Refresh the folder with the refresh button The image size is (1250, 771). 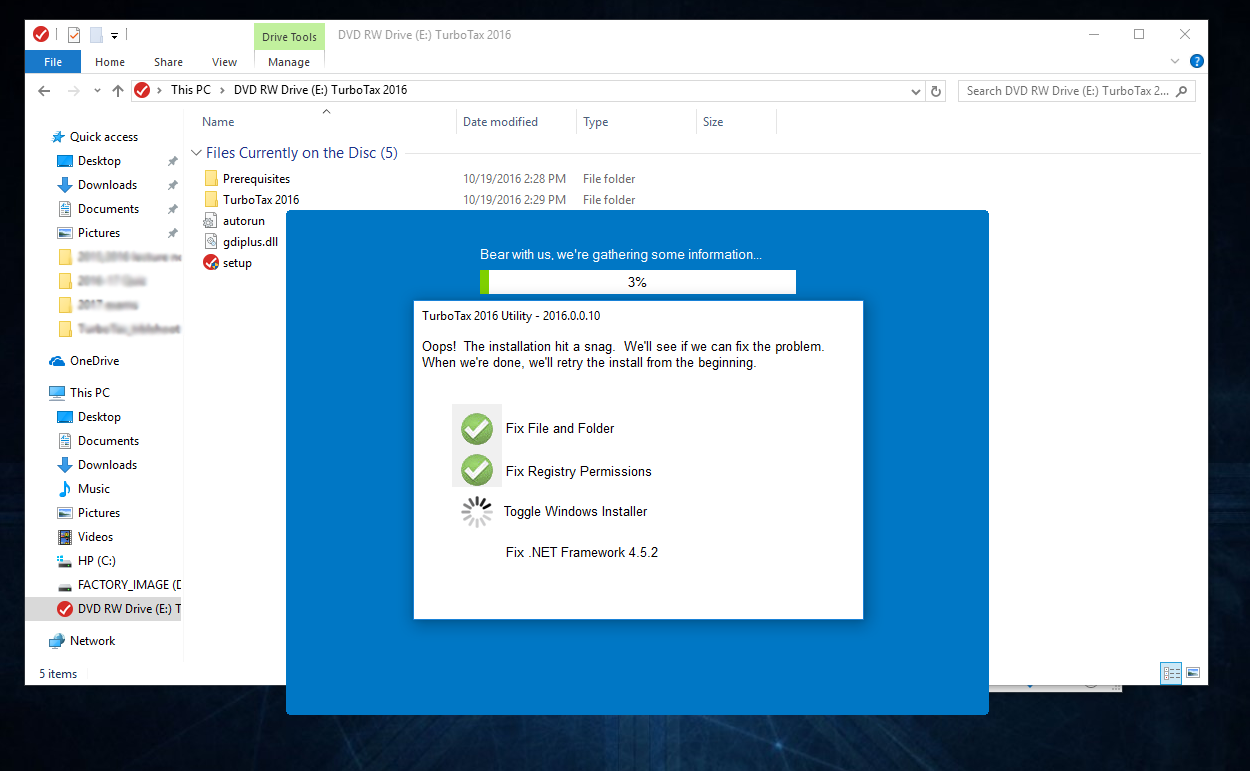[x=936, y=91]
